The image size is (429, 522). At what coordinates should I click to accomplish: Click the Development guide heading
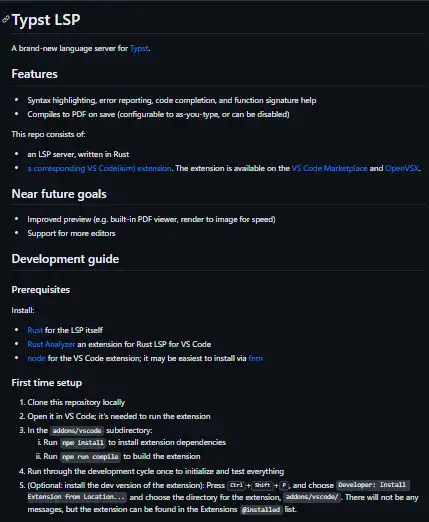coord(65,259)
